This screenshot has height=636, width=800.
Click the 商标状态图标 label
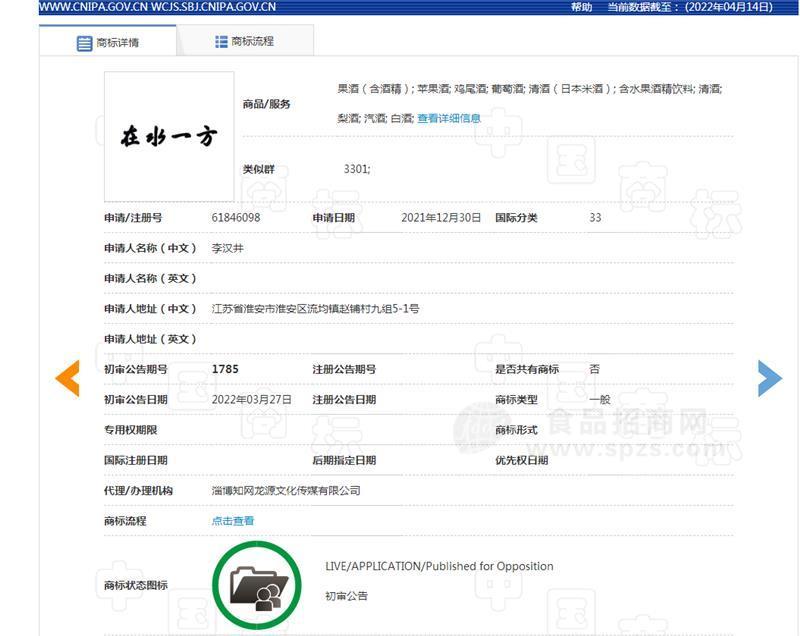[136, 586]
